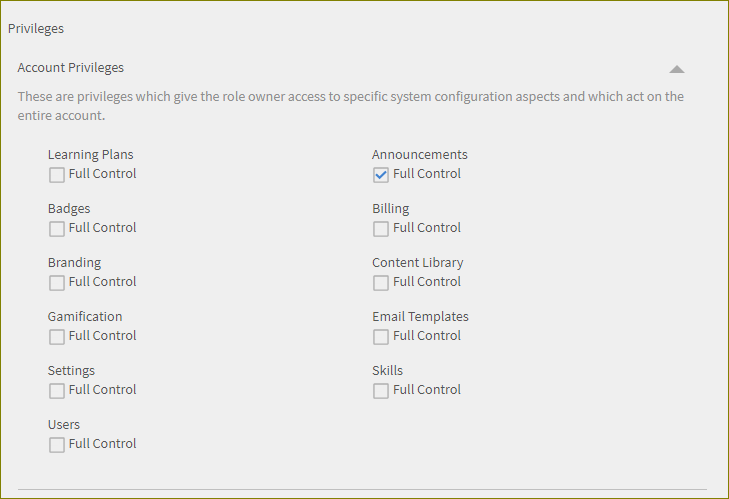Enable Full Control for Learning Plans
Screen dimensions: 729x499
click(57, 175)
